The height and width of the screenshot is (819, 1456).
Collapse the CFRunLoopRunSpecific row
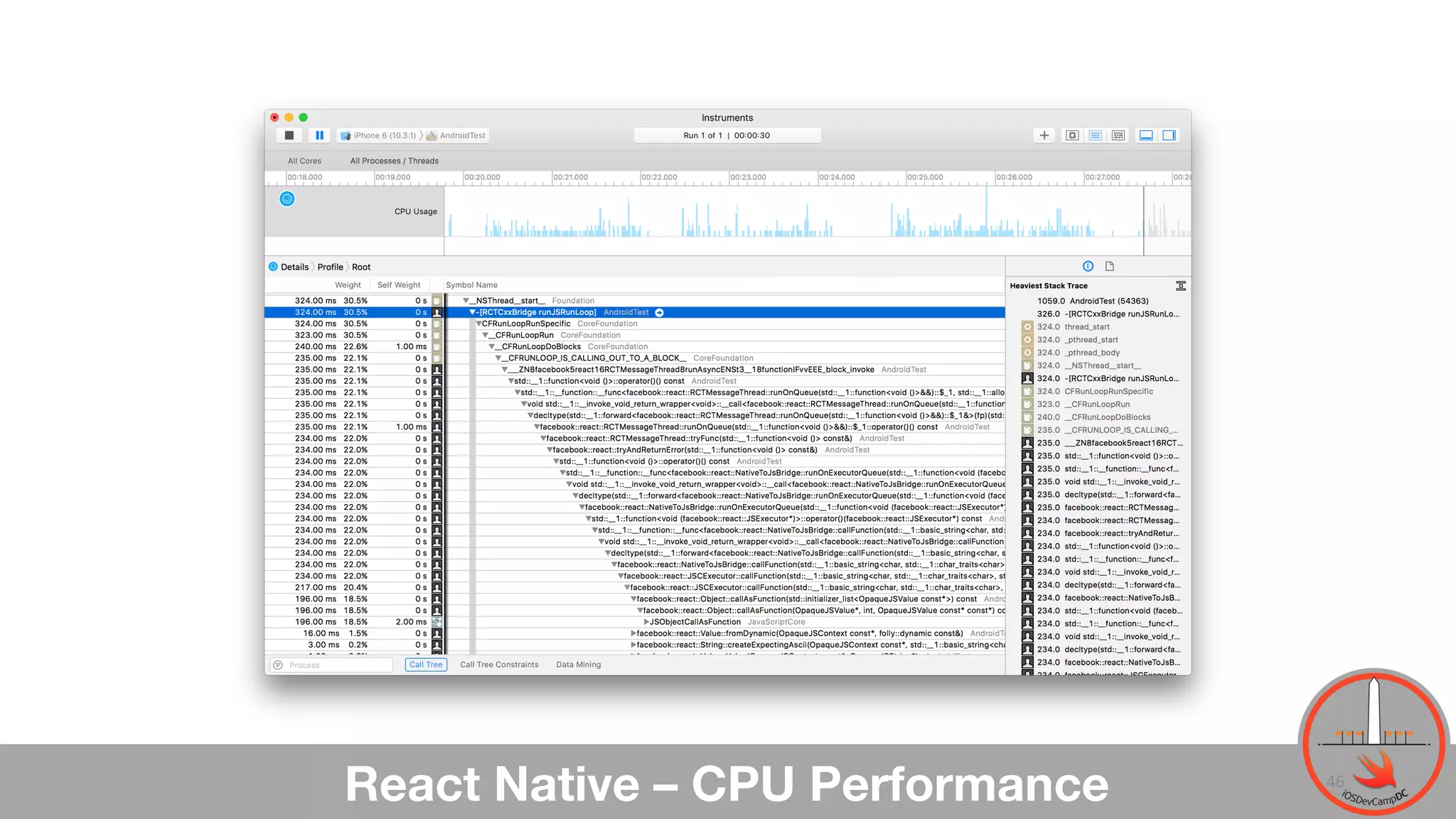(x=478, y=323)
